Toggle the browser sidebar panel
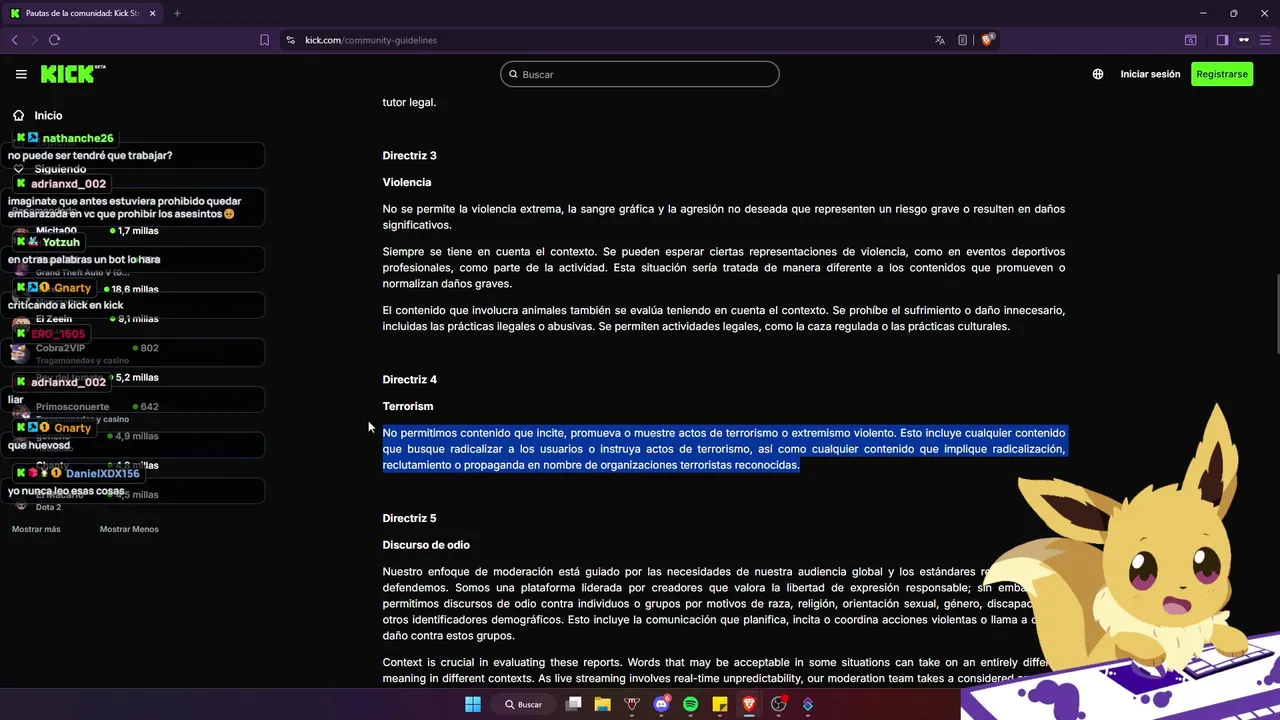 (x=1222, y=40)
